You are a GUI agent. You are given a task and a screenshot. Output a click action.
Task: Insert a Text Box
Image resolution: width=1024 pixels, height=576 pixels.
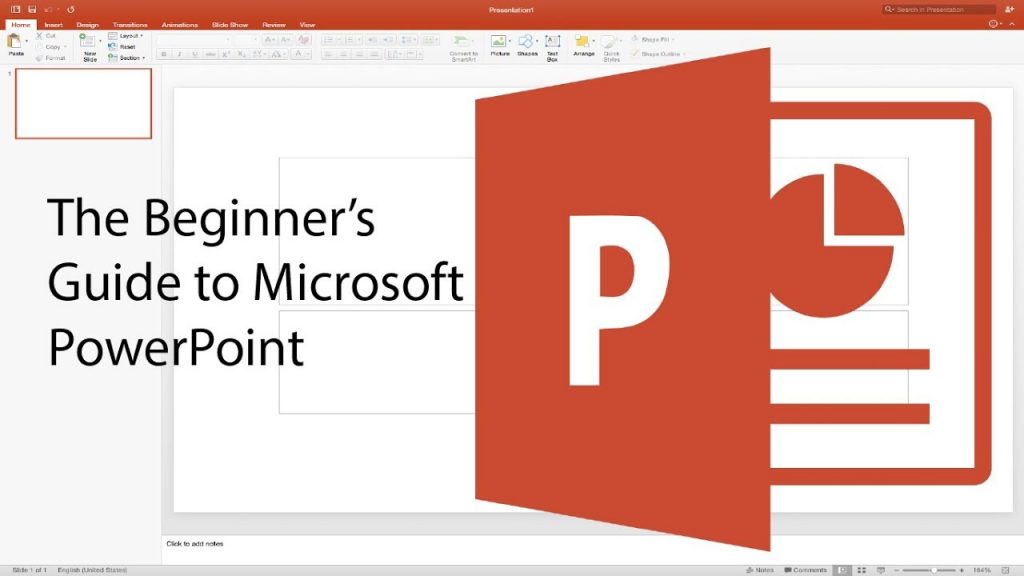[552, 43]
